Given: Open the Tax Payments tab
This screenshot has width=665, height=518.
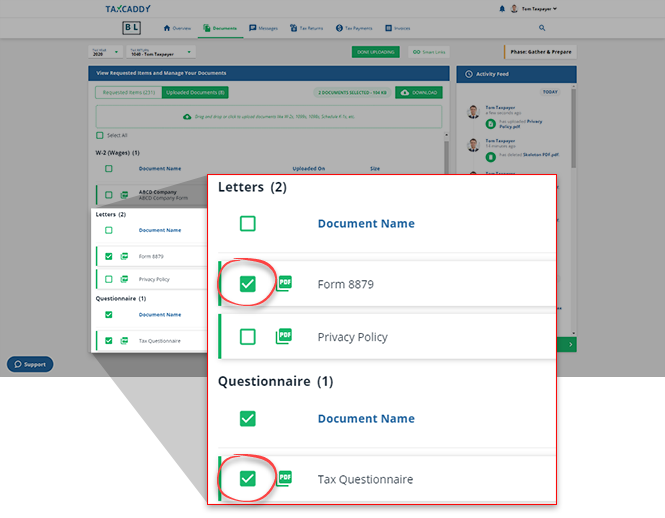Looking at the screenshot, I should pyautogui.click(x=354, y=28).
